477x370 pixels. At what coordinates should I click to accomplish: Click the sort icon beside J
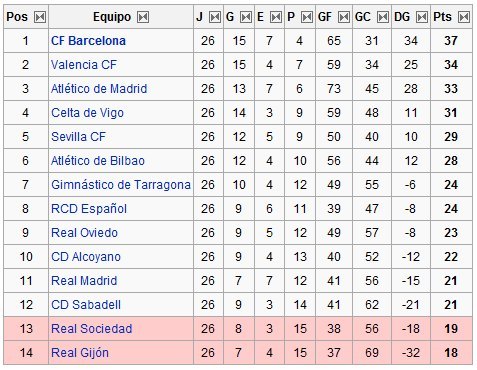[215, 17]
